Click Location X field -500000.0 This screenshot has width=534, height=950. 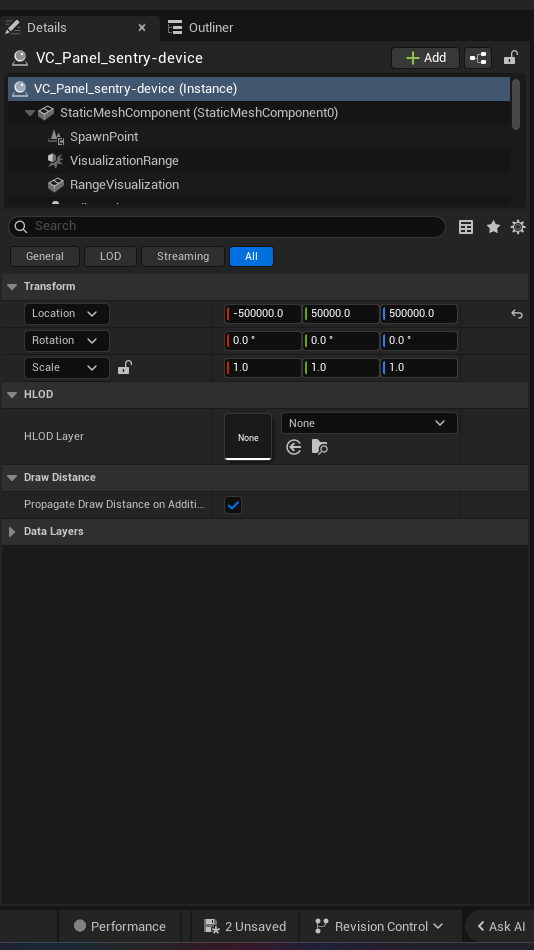pos(263,314)
